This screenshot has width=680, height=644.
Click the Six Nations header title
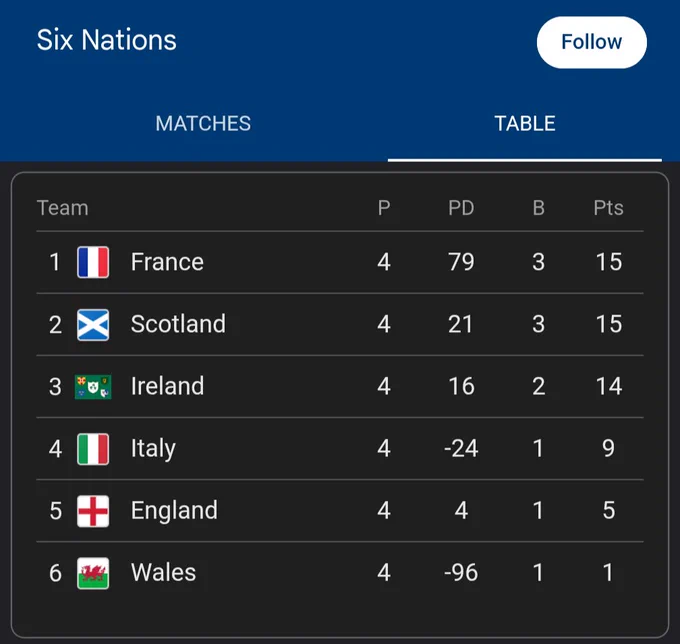(x=107, y=40)
